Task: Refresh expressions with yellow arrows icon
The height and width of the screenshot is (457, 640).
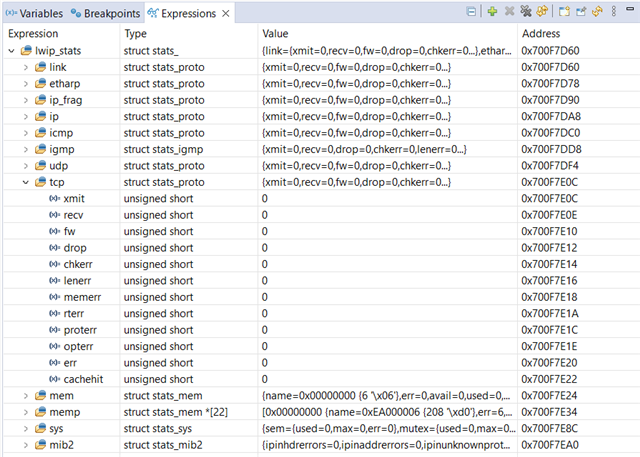Action: tap(597, 11)
